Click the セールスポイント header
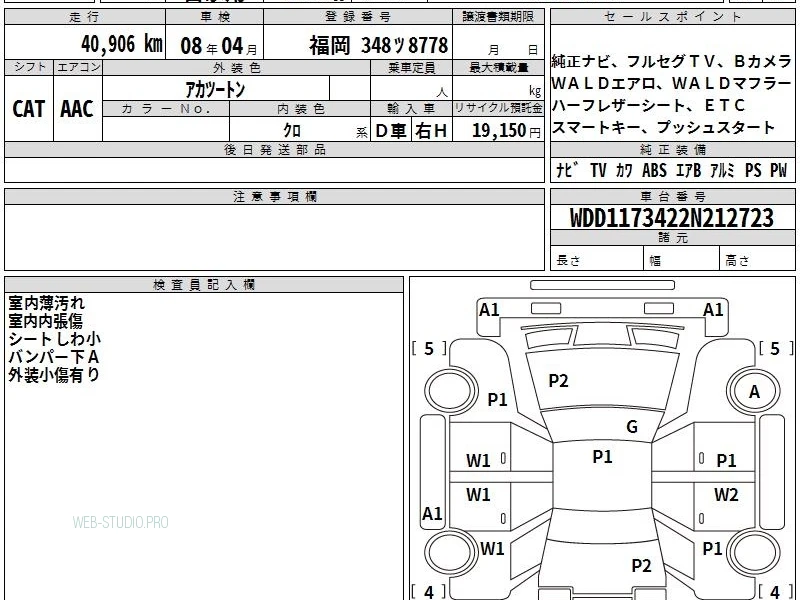The image size is (800, 600). coord(672,17)
